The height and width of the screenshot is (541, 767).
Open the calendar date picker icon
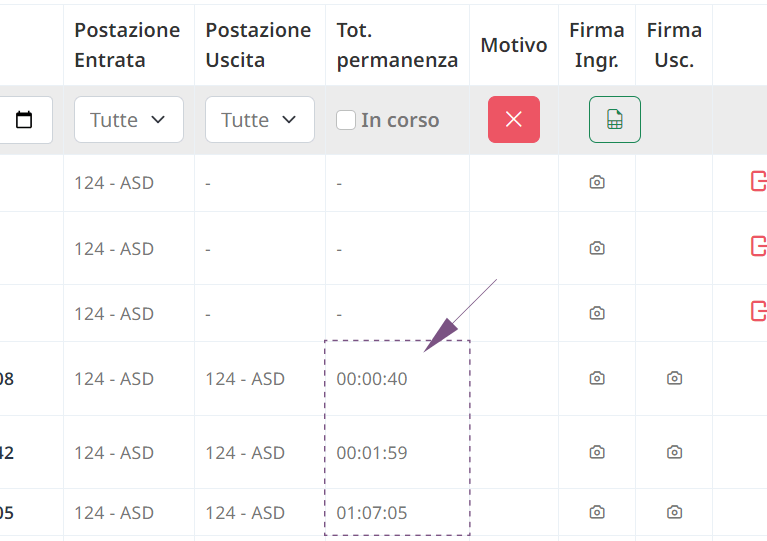pos(24,119)
